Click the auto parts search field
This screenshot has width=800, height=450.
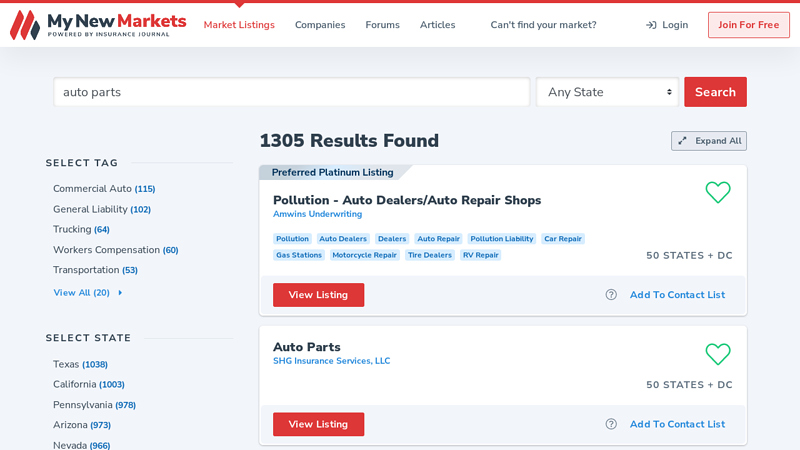click(x=291, y=92)
